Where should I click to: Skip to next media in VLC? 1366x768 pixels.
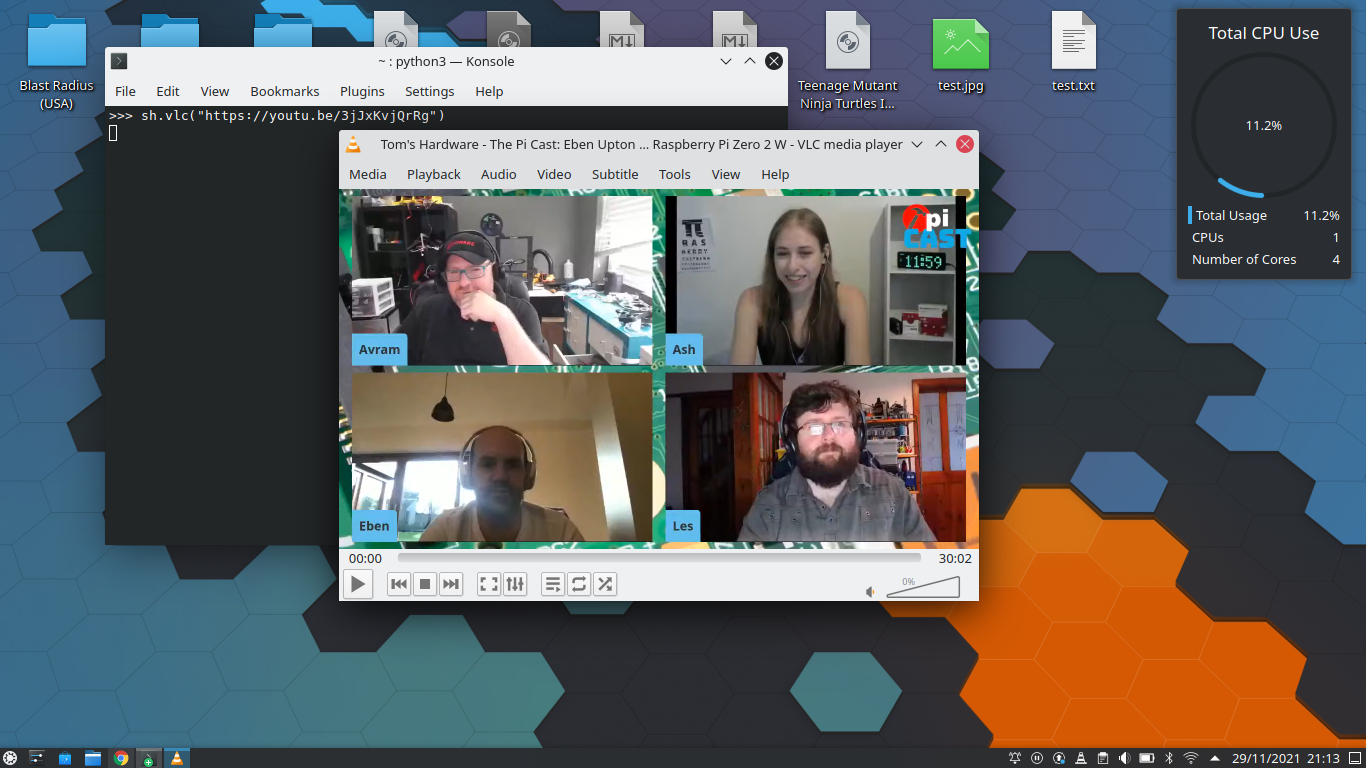point(451,584)
